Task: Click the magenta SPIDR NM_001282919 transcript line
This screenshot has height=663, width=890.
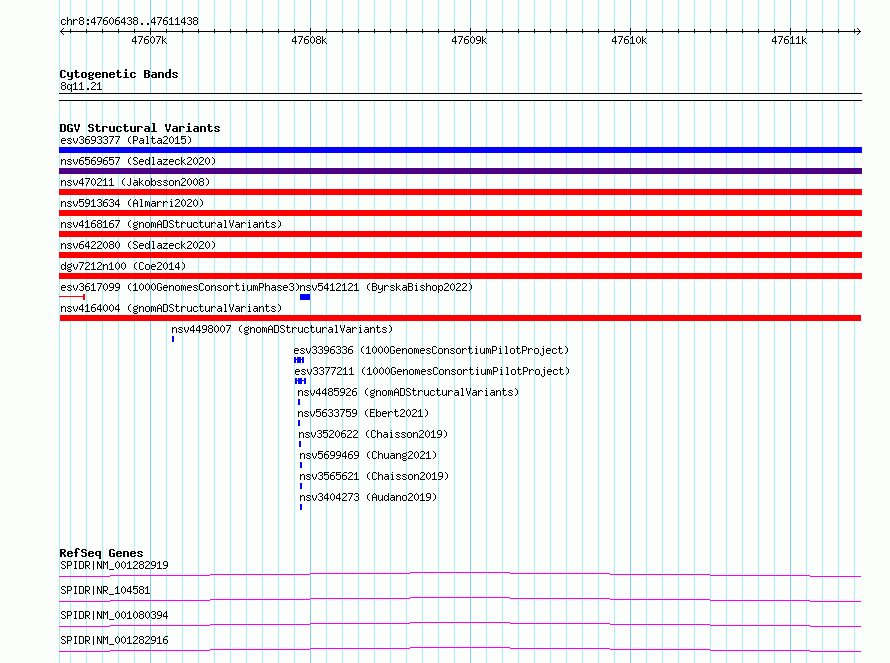Action: (460, 574)
